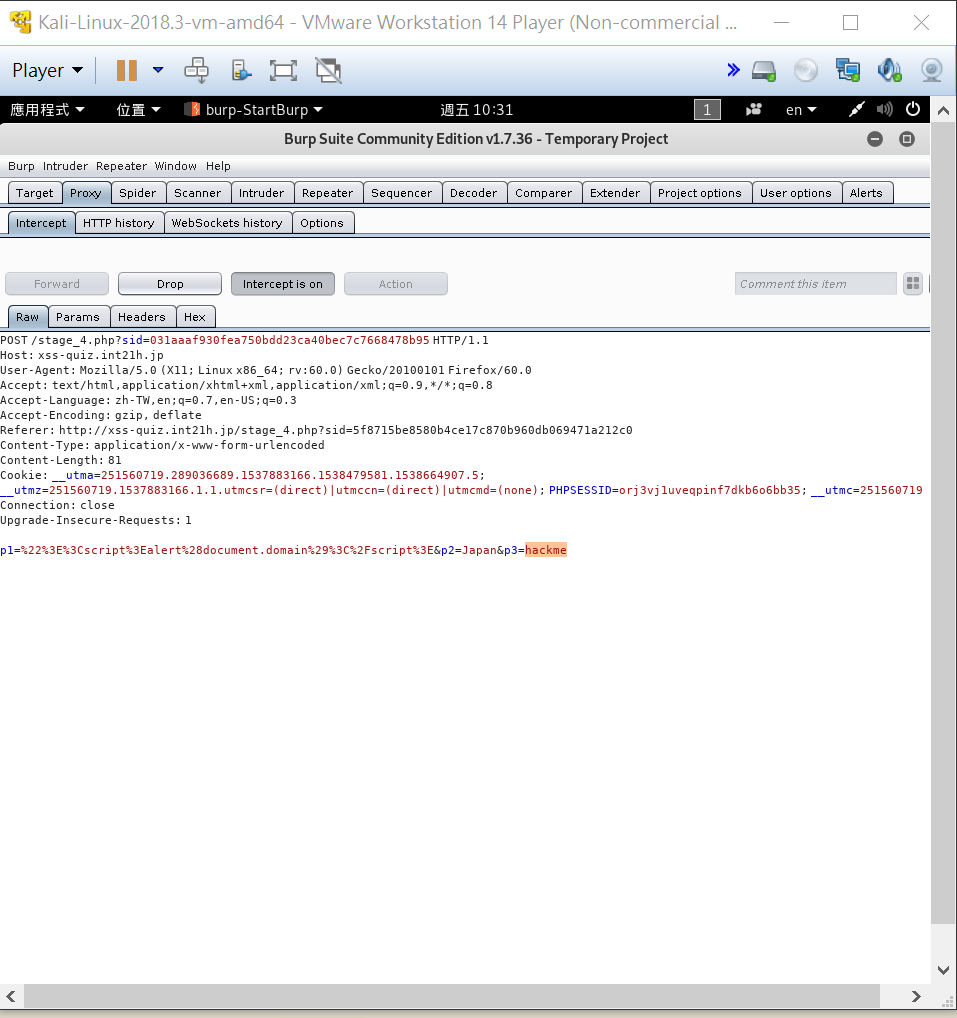Open the Kali 位置 places menu

coord(138,110)
